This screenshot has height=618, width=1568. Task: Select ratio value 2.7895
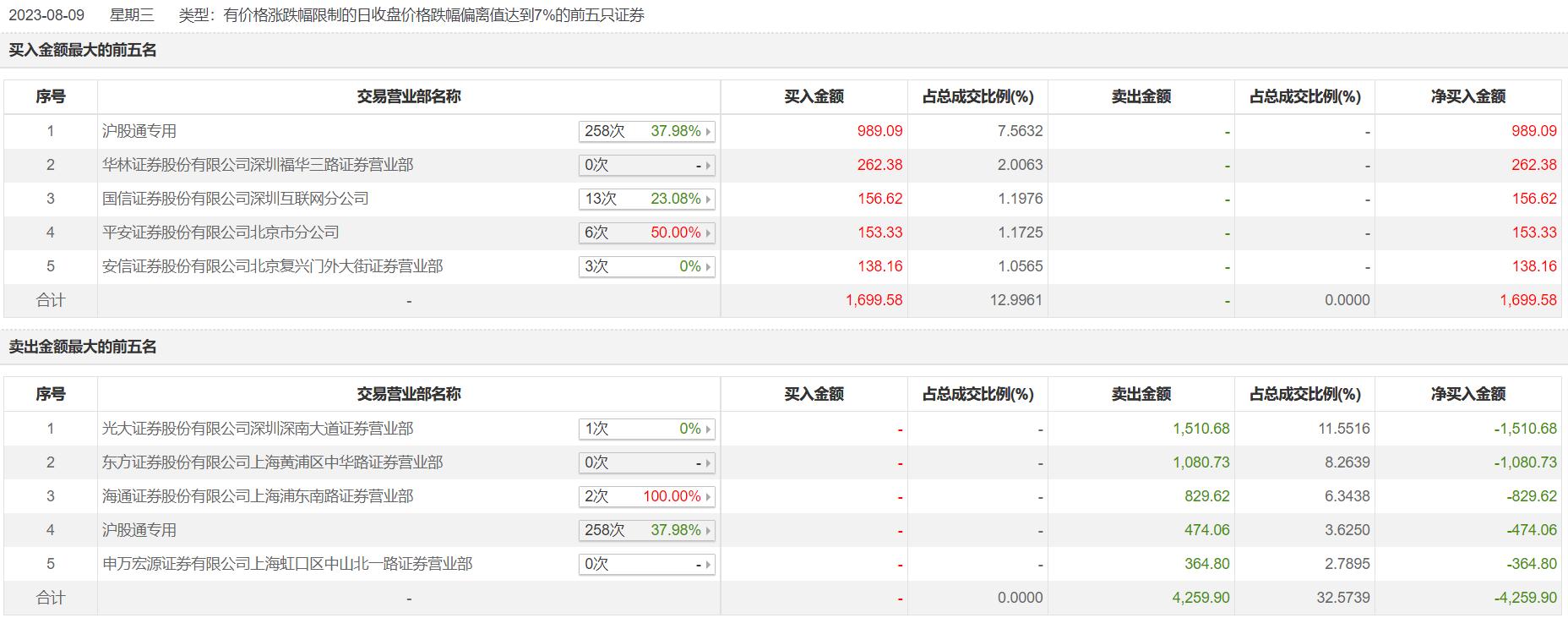coord(1347,564)
